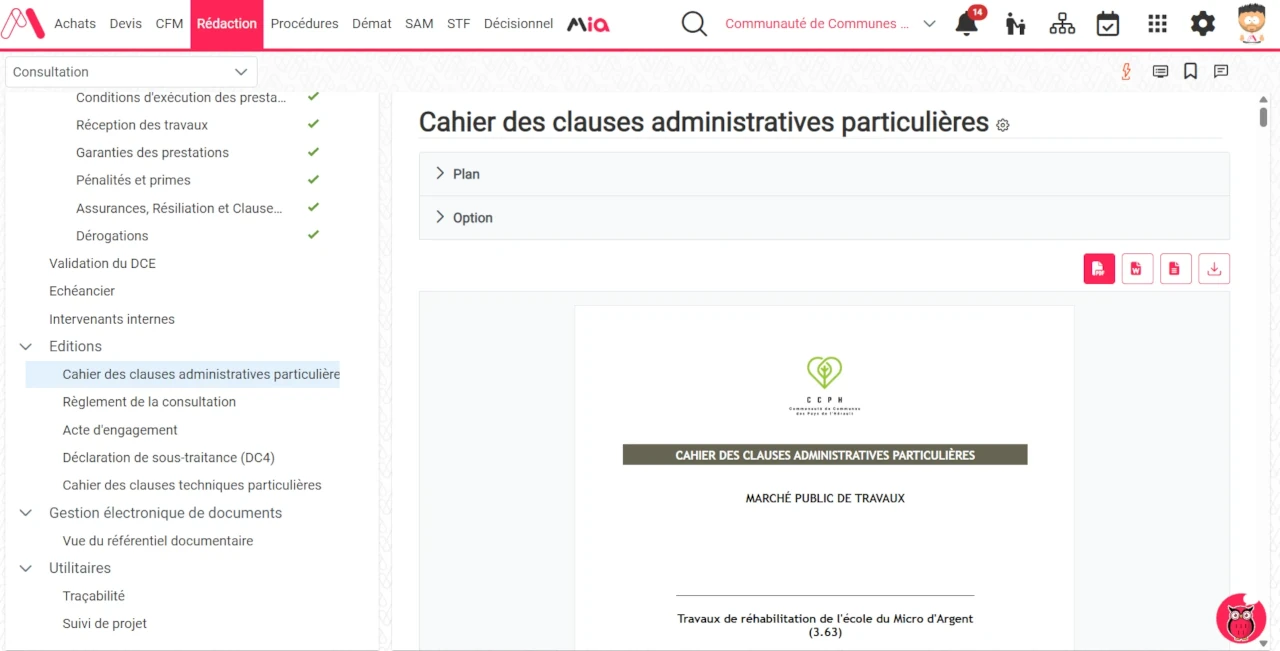Open notifications bell with 14 badge

(x=968, y=22)
